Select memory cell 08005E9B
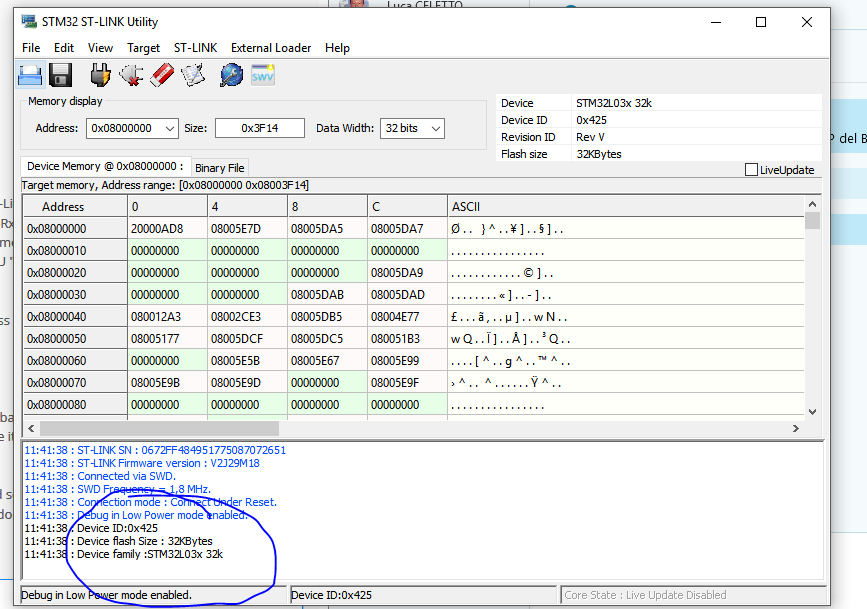Image resolution: width=867 pixels, height=609 pixels. 167,383
